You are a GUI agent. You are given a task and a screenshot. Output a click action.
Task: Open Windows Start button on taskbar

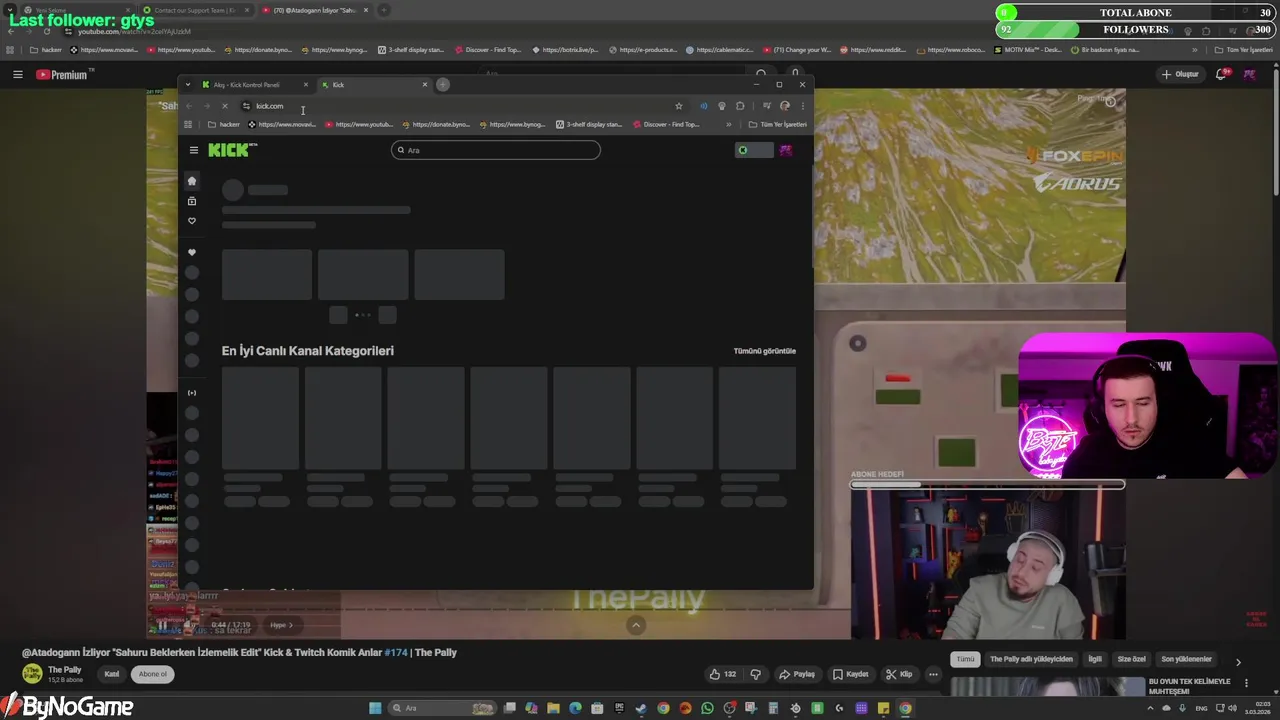[x=375, y=708]
